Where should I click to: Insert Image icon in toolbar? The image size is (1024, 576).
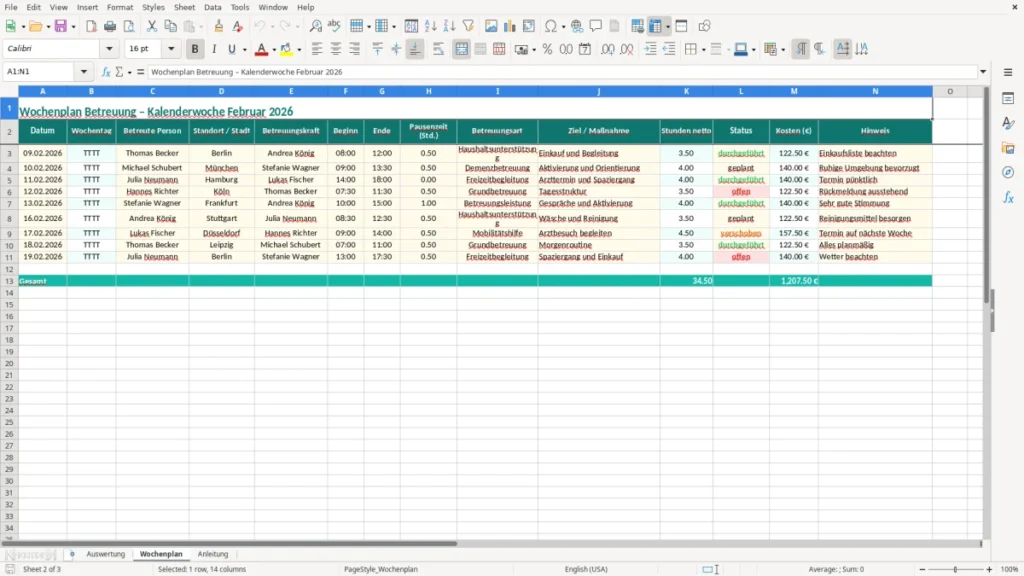pos(491,26)
